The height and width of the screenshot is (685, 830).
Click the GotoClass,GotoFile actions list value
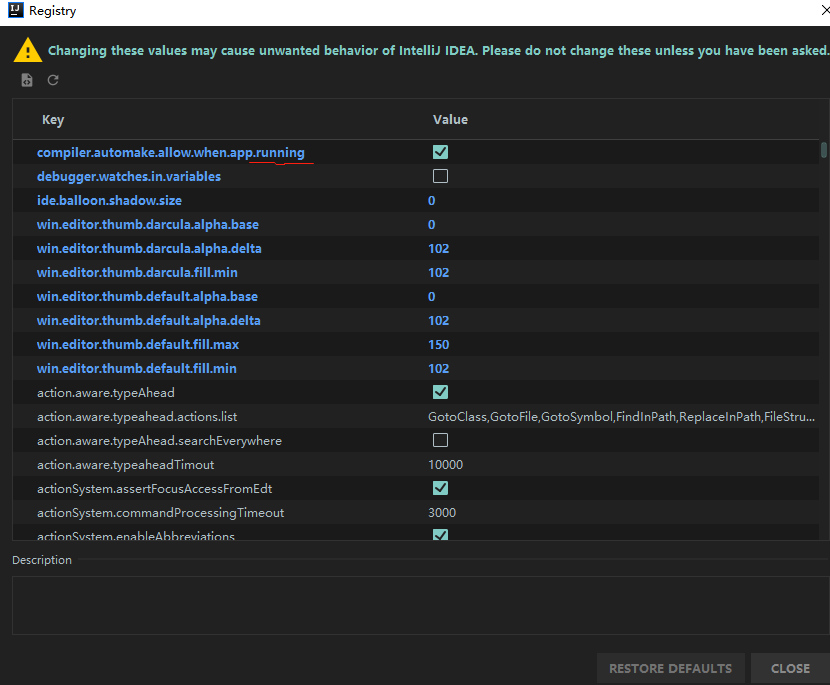621,417
